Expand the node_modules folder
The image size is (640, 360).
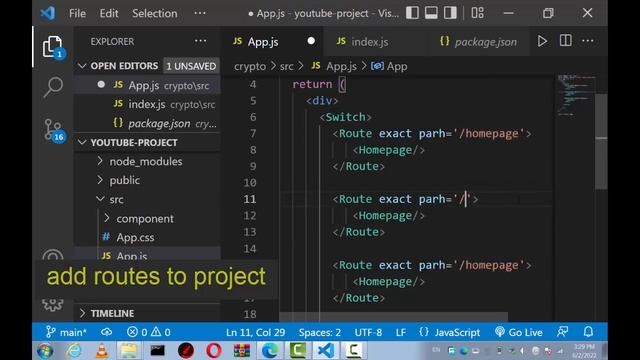(x=147, y=162)
